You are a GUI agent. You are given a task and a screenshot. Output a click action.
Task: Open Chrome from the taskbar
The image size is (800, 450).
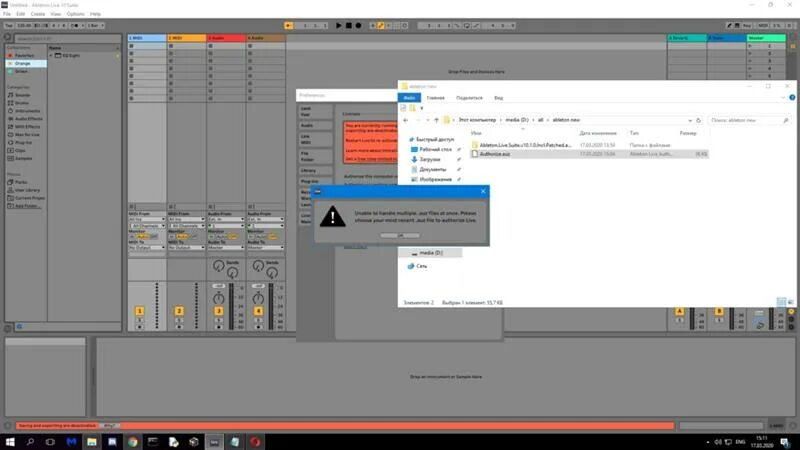click(133, 442)
